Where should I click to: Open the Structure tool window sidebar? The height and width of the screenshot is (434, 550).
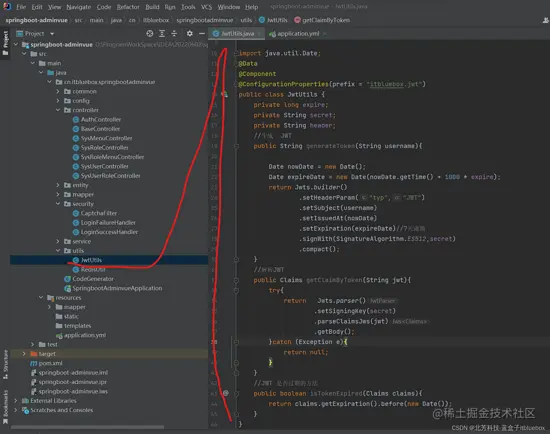(5, 364)
